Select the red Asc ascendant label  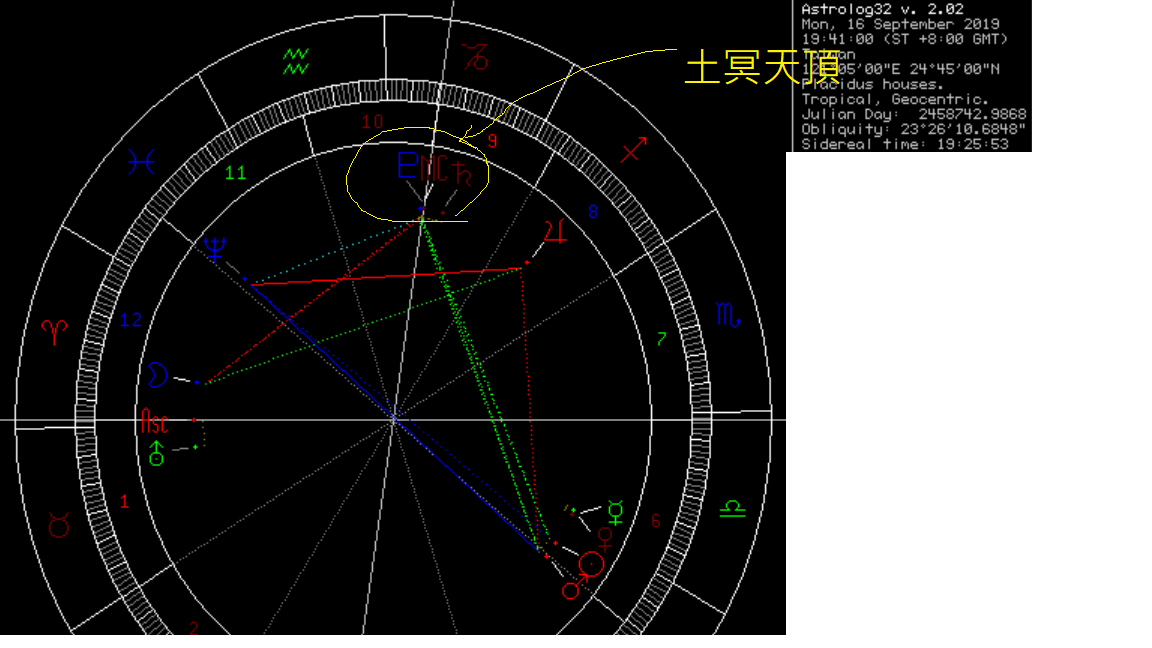(154, 421)
